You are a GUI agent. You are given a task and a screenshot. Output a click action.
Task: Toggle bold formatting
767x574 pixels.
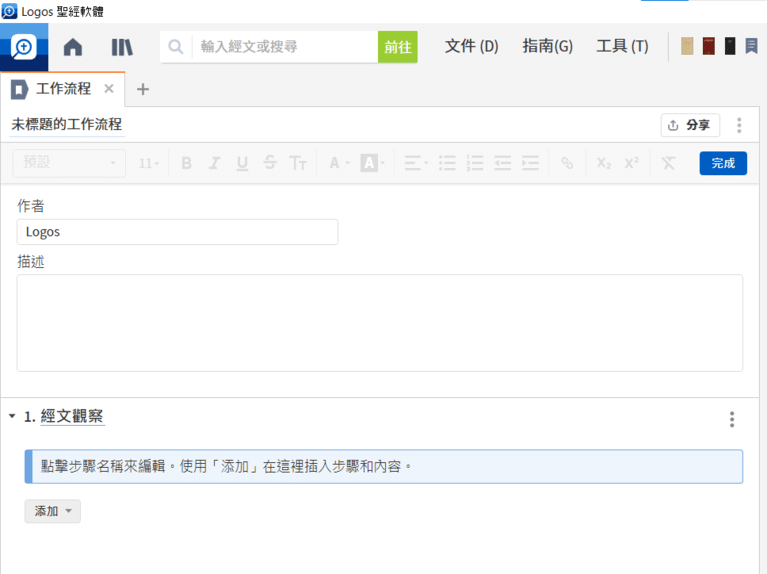click(x=186, y=163)
